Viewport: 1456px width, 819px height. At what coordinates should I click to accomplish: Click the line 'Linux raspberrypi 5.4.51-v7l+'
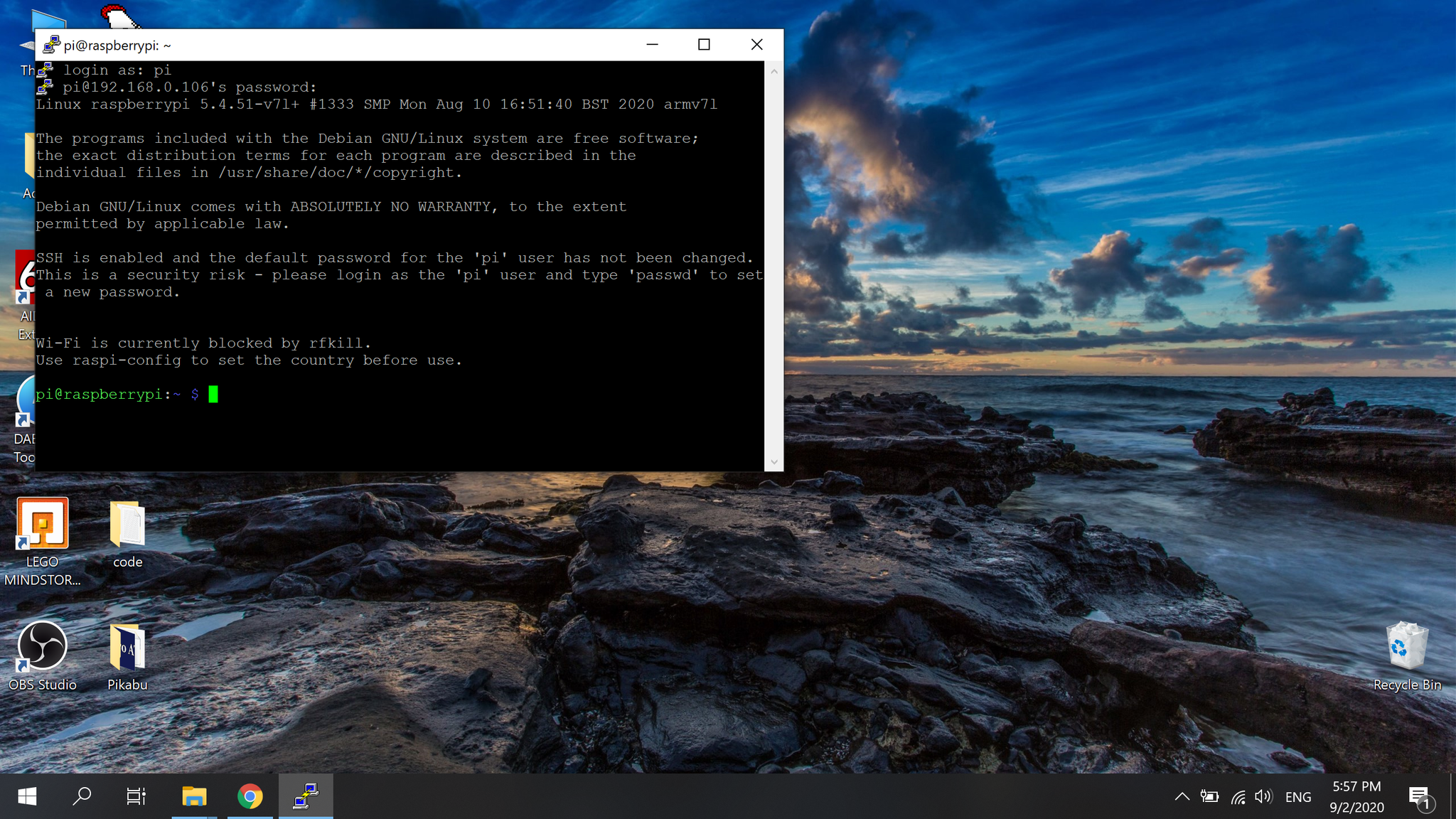(x=377, y=105)
